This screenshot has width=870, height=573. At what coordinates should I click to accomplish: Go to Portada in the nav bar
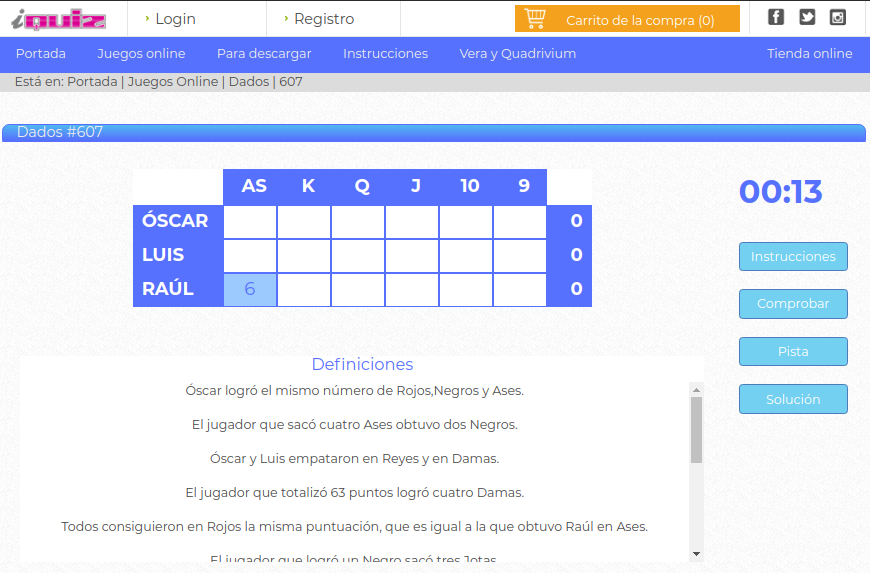tap(41, 54)
